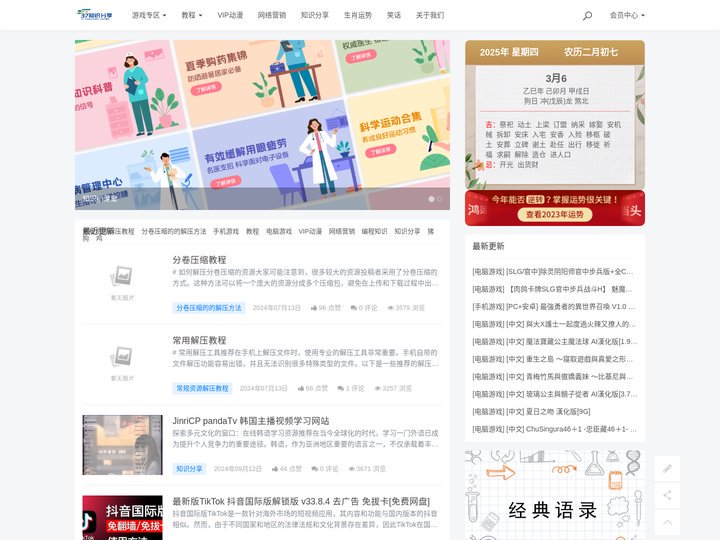This screenshot has width=720, height=540.
Task: Click likes icon on 分卷压缩教程 post
Action: pyautogui.click(x=314, y=308)
